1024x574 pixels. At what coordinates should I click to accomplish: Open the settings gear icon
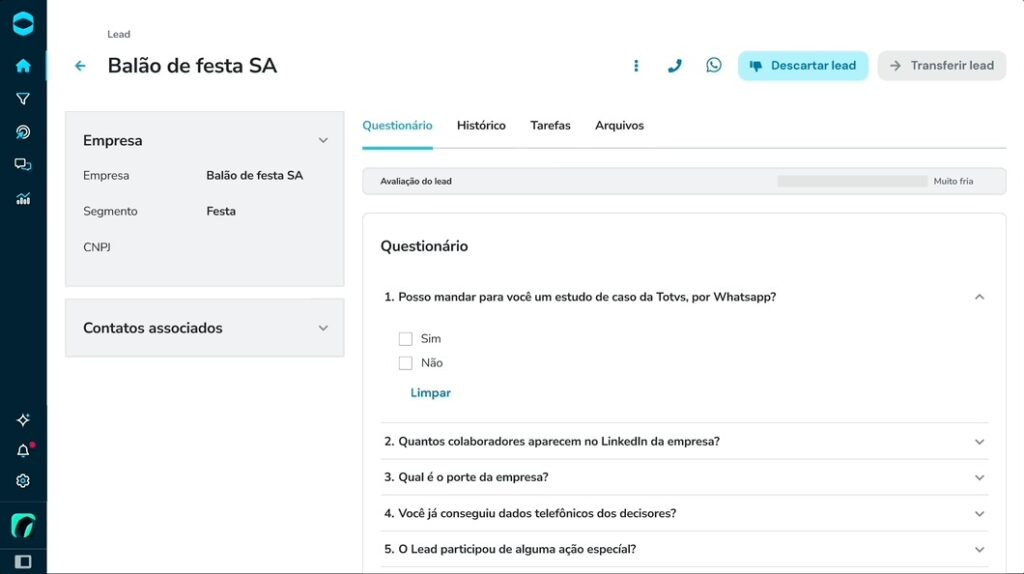23,481
